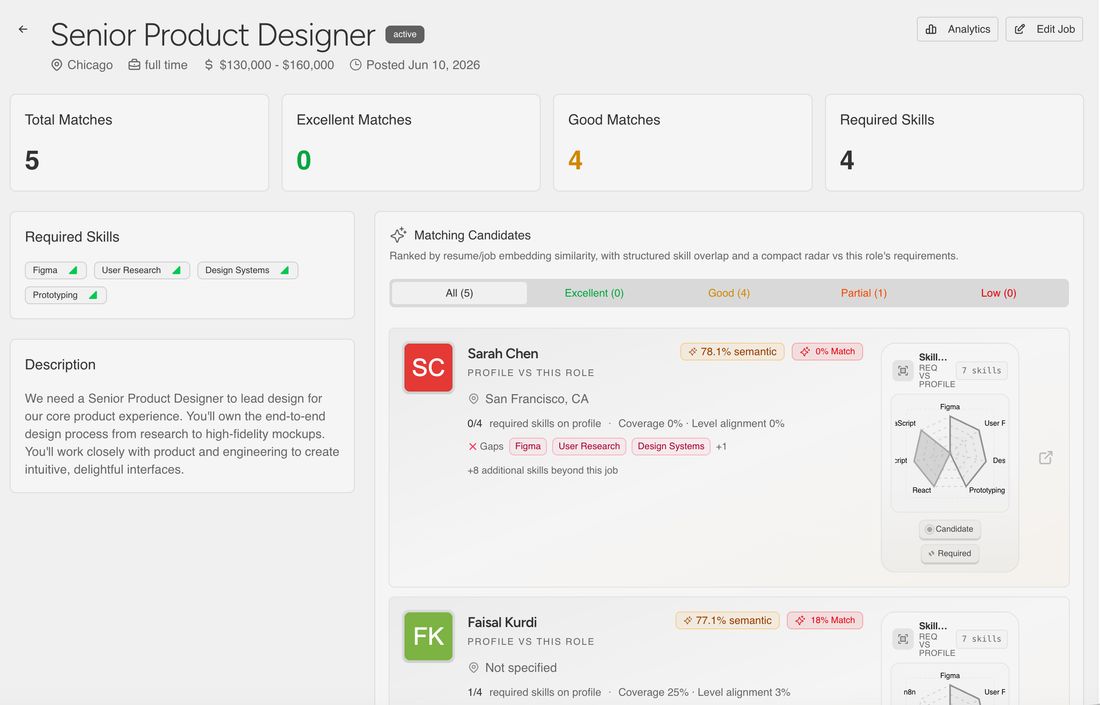
Task: Show the Partial (1) candidates tab
Action: (864, 293)
